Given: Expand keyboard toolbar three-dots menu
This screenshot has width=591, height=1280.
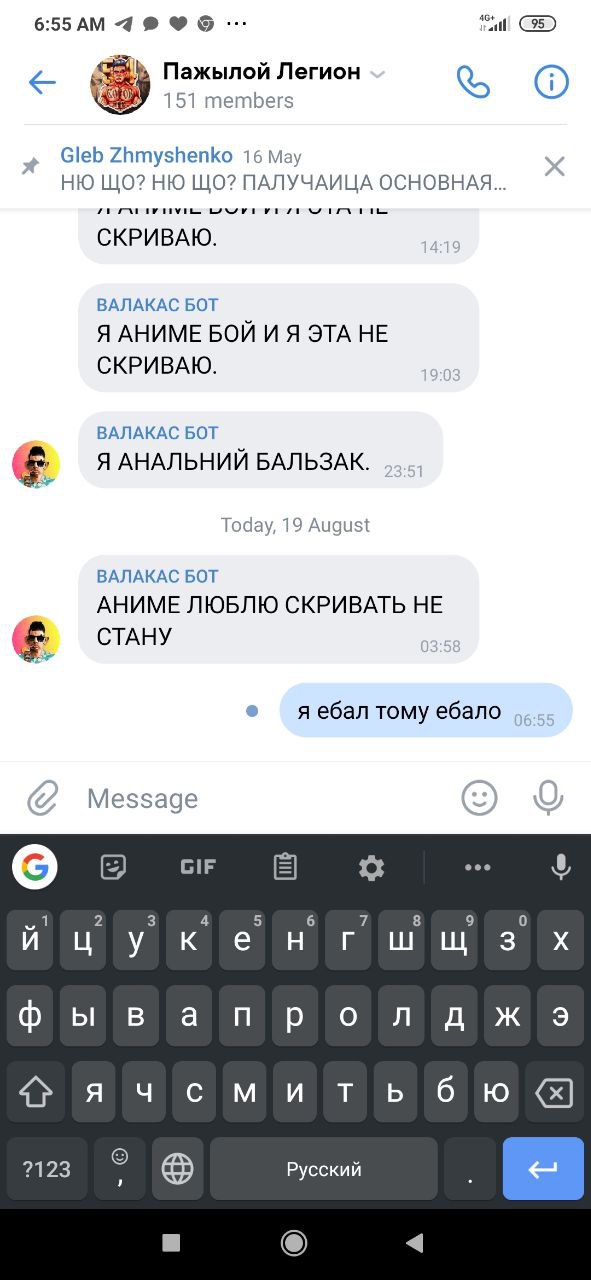Looking at the screenshot, I should [478, 867].
